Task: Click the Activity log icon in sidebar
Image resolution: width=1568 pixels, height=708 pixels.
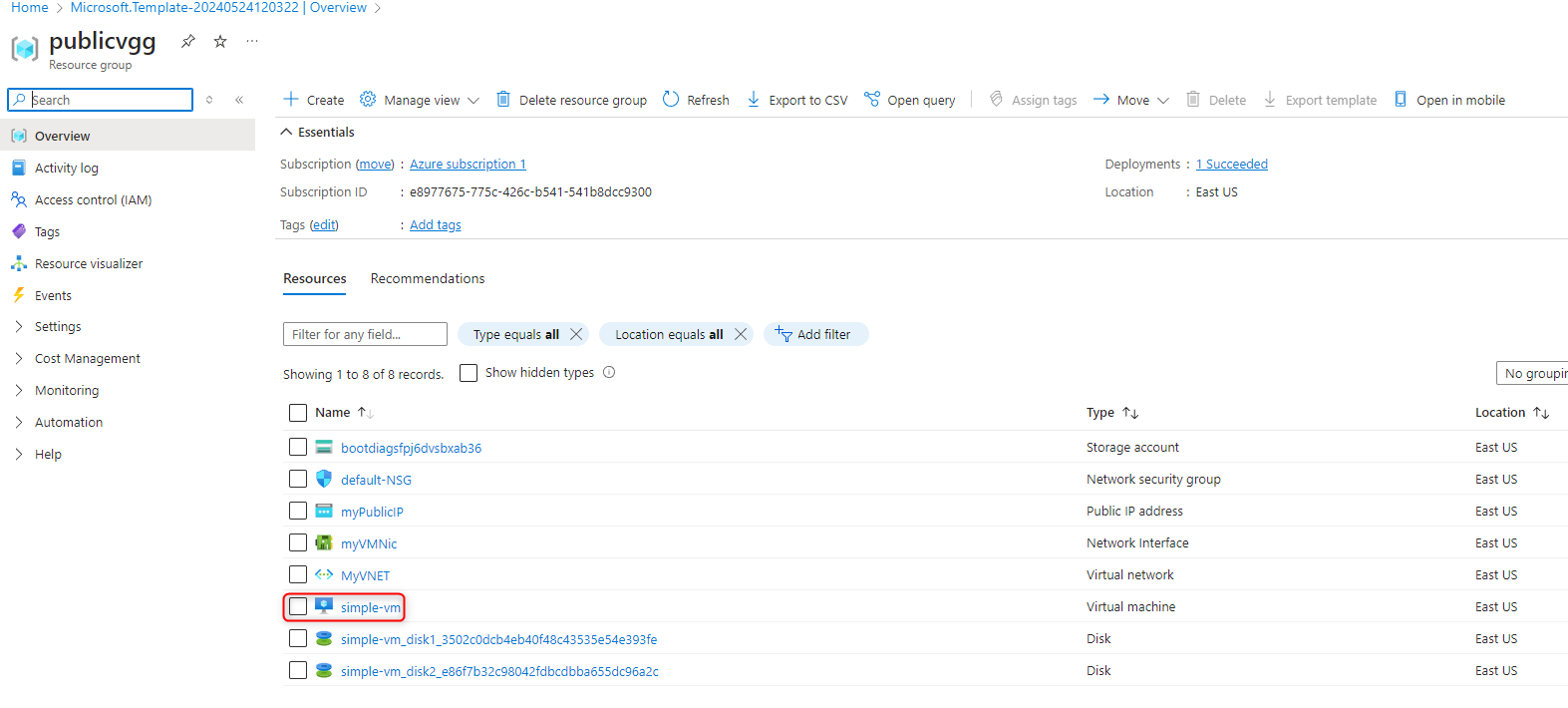Action: pyautogui.click(x=19, y=168)
